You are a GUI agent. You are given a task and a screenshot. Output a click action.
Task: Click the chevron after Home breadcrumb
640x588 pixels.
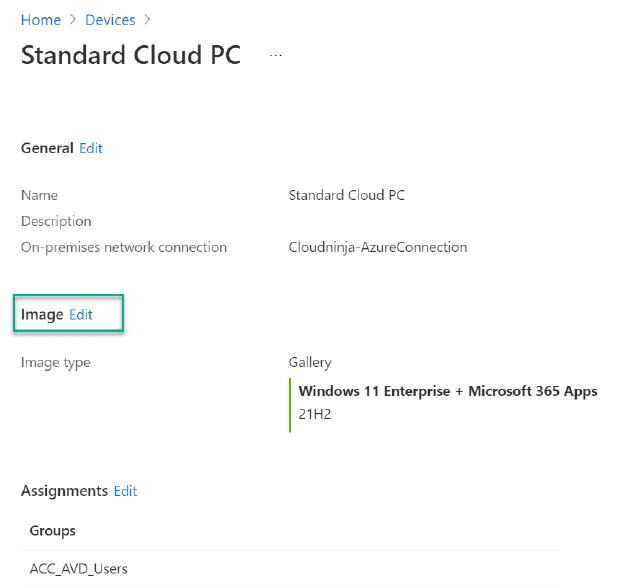click(x=72, y=20)
